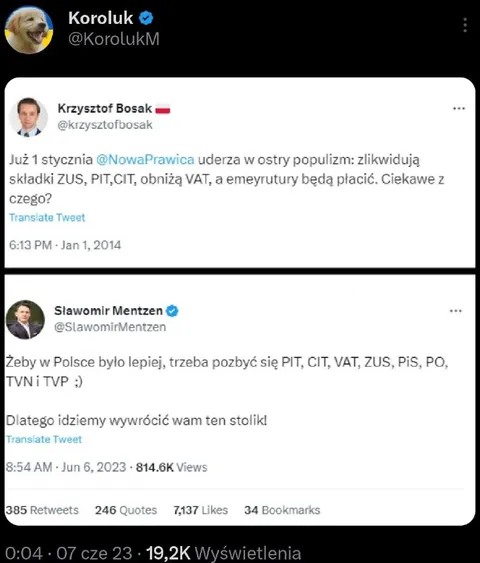Click Mentzen's blue verified checkmark
Viewport: 480px width, 563px height.
[x=172, y=311]
